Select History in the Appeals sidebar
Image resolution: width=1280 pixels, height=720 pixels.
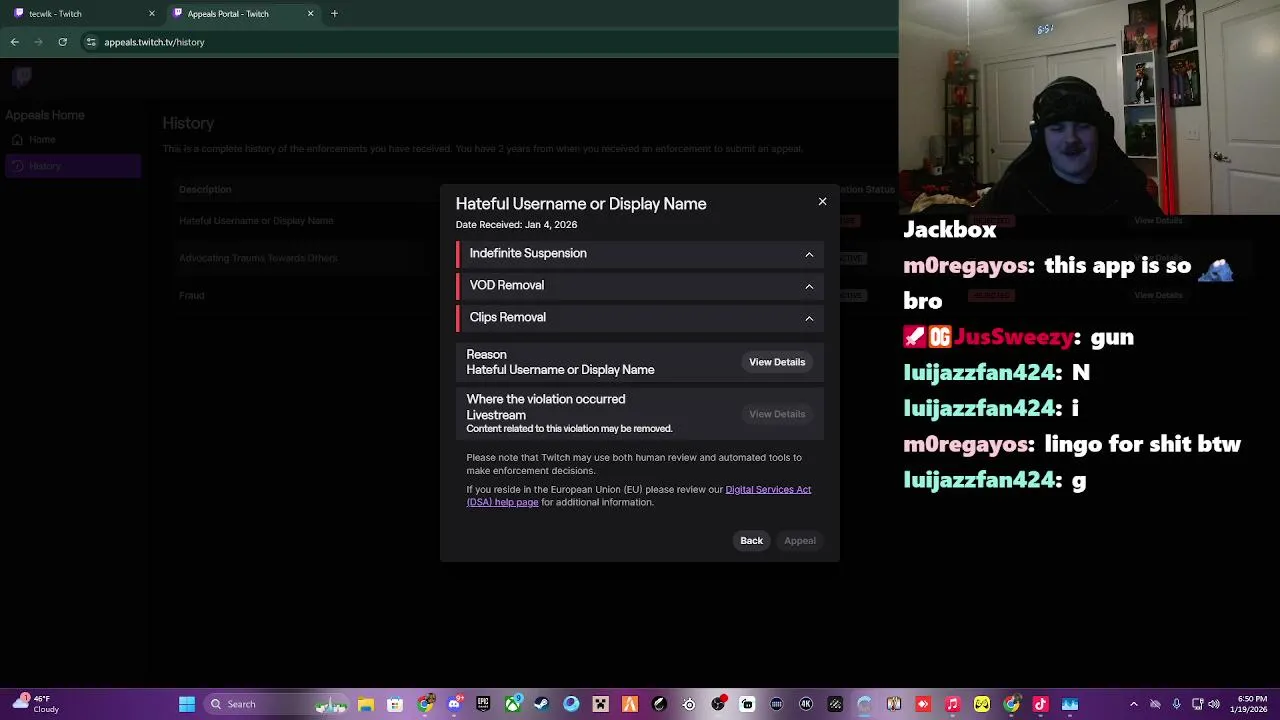pos(72,166)
